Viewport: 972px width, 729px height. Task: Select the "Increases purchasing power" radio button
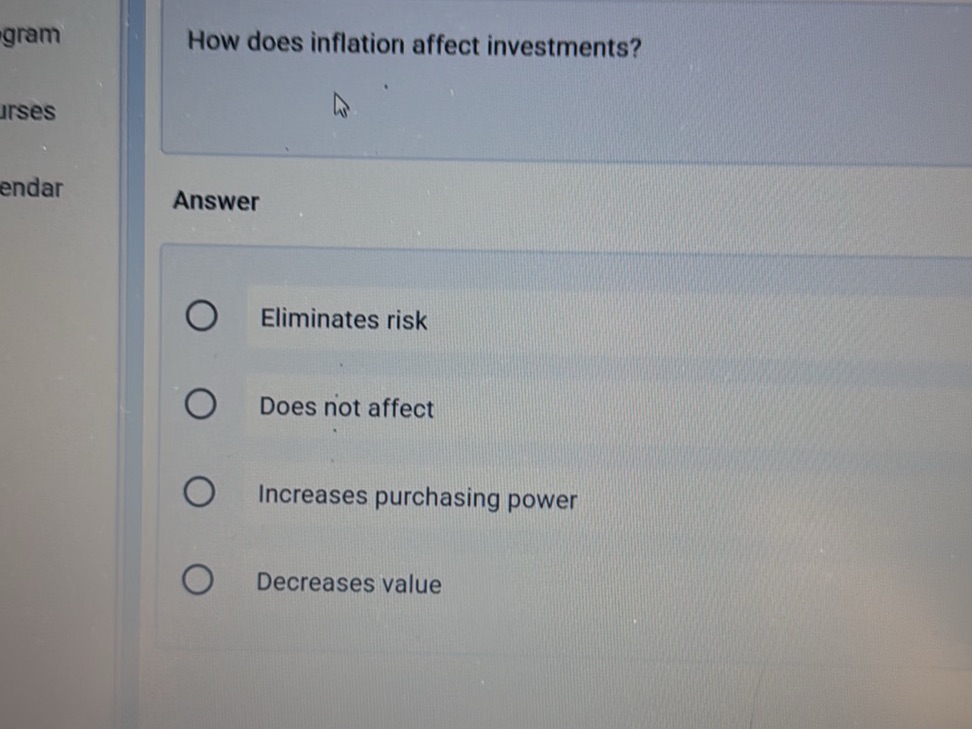pos(200,491)
